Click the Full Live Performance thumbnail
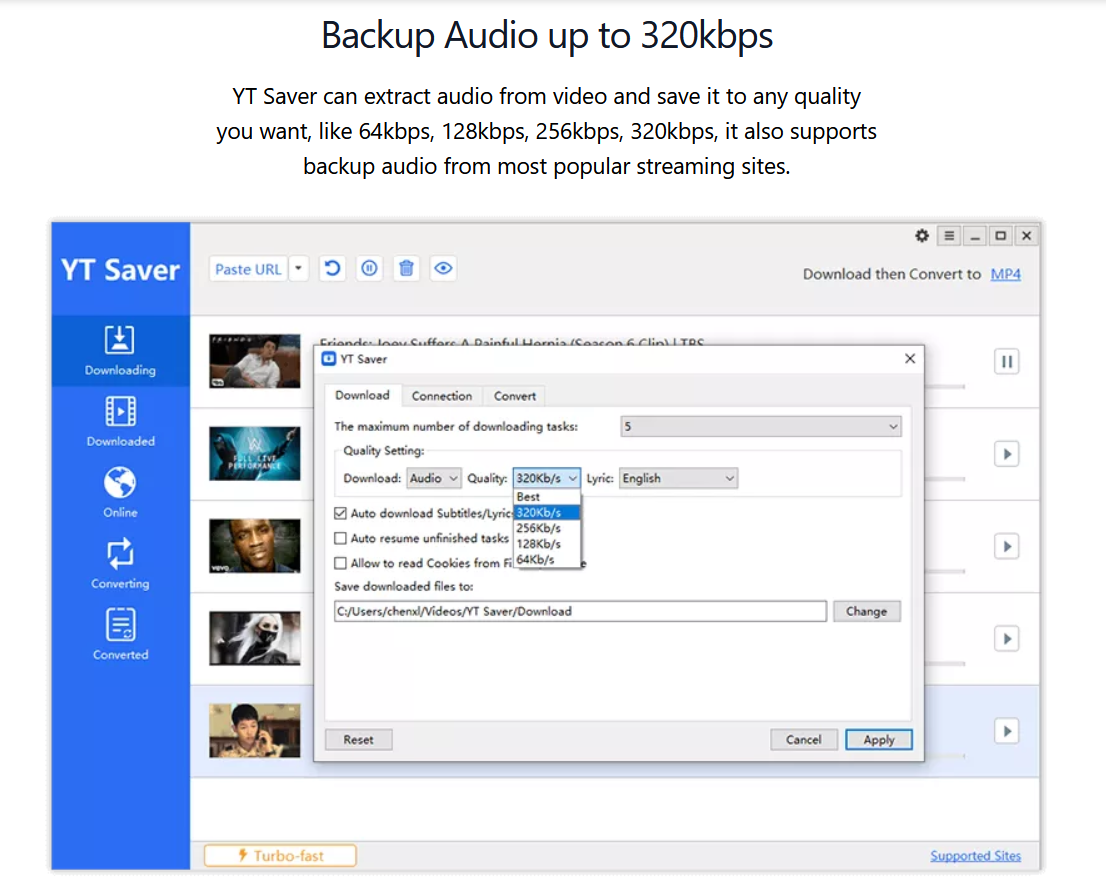The height and width of the screenshot is (877, 1106). pos(255,454)
